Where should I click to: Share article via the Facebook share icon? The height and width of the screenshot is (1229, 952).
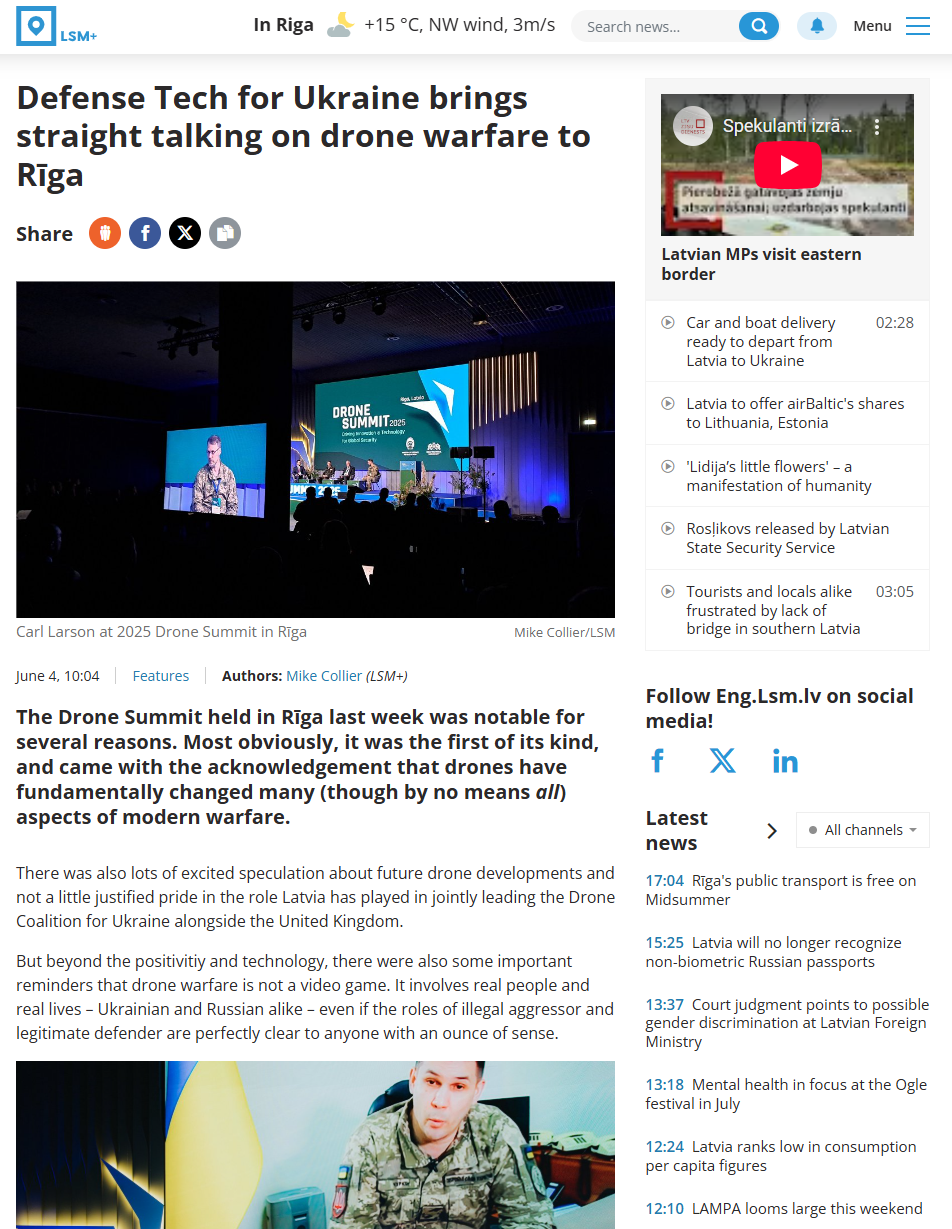pos(145,233)
